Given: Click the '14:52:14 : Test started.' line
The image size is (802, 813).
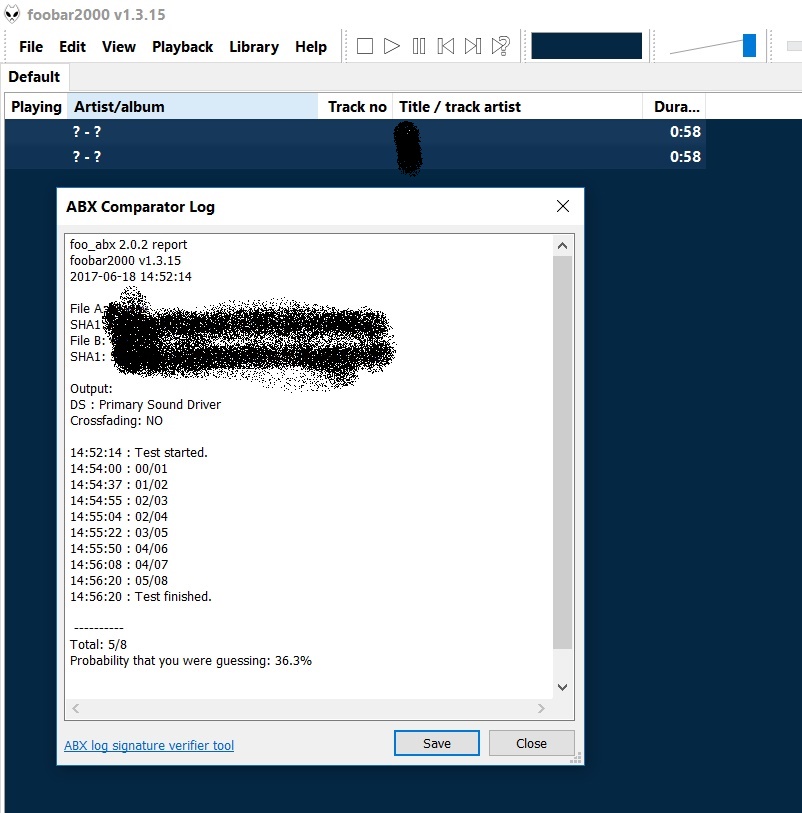Looking at the screenshot, I should [138, 453].
